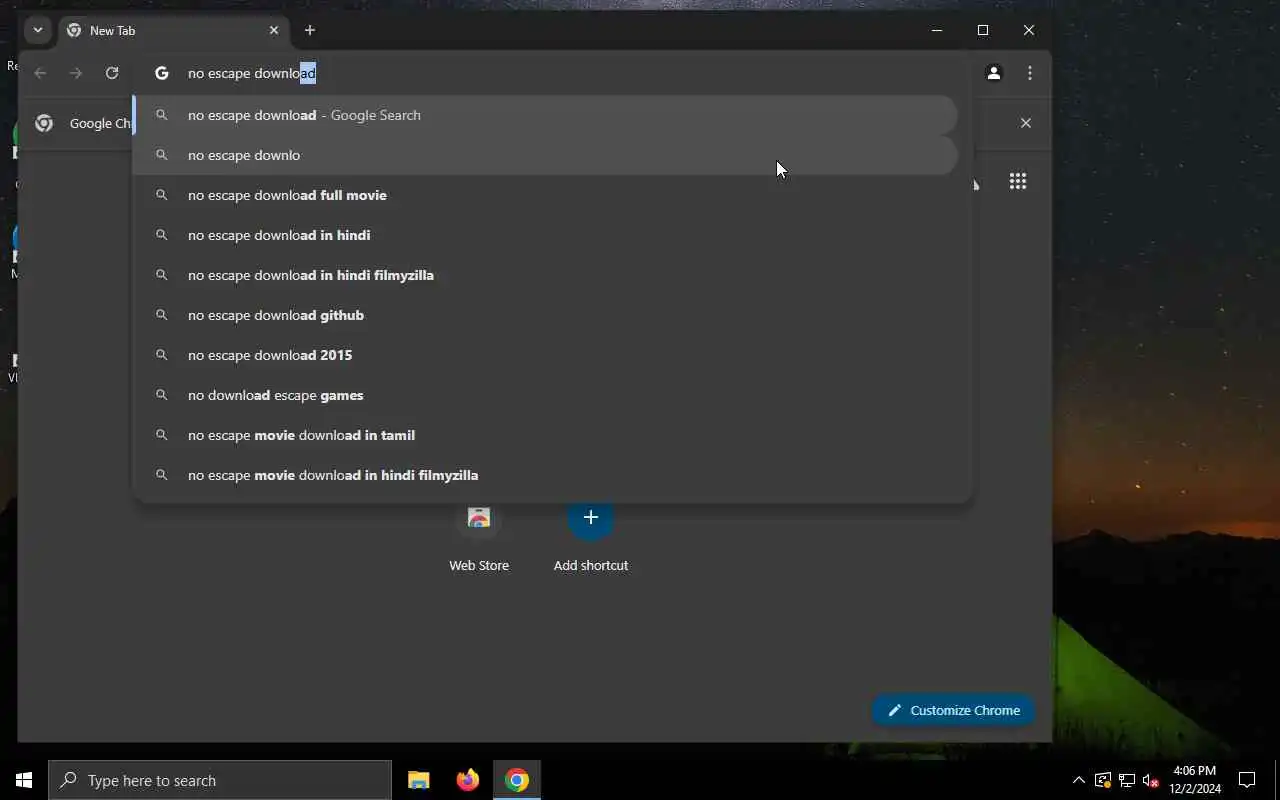This screenshot has width=1280, height=800.
Task: Choose 'no escape download in hindi' suggestion
Action: [546, 235]
